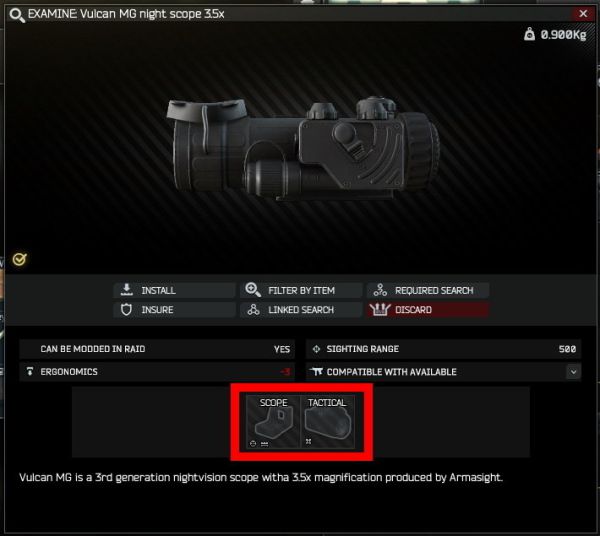
Task: Click the Linked Search nodes icon
Action: [253, 309]
